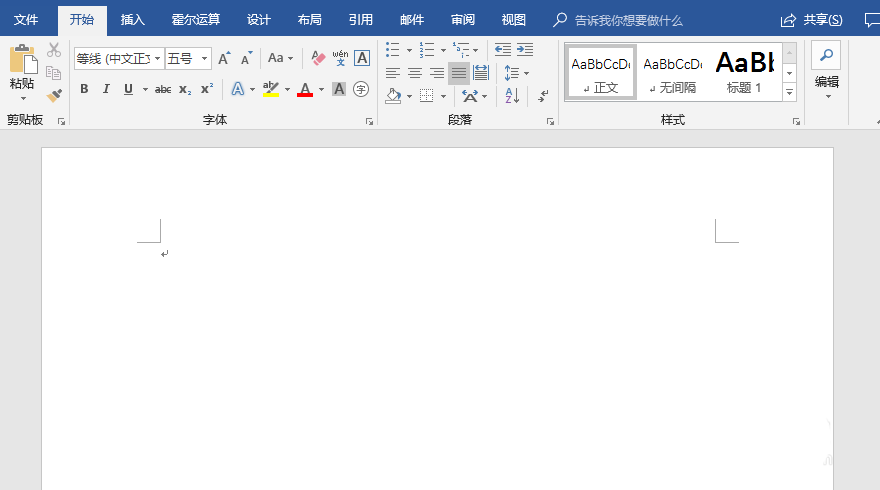
Task: Click the 共享 share button
Action: [x=811, y=20]
